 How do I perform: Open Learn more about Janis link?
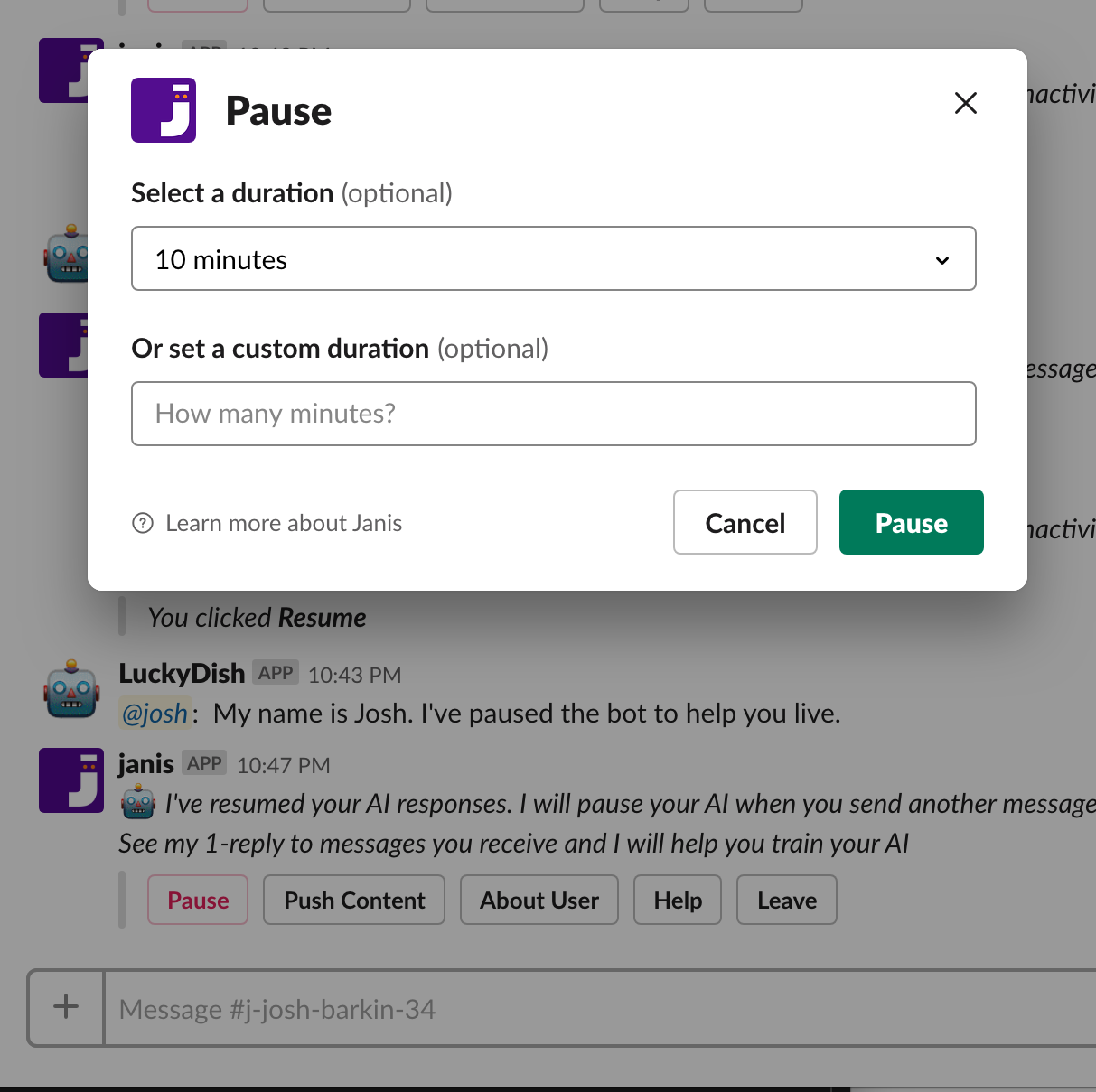coord(284,523)
